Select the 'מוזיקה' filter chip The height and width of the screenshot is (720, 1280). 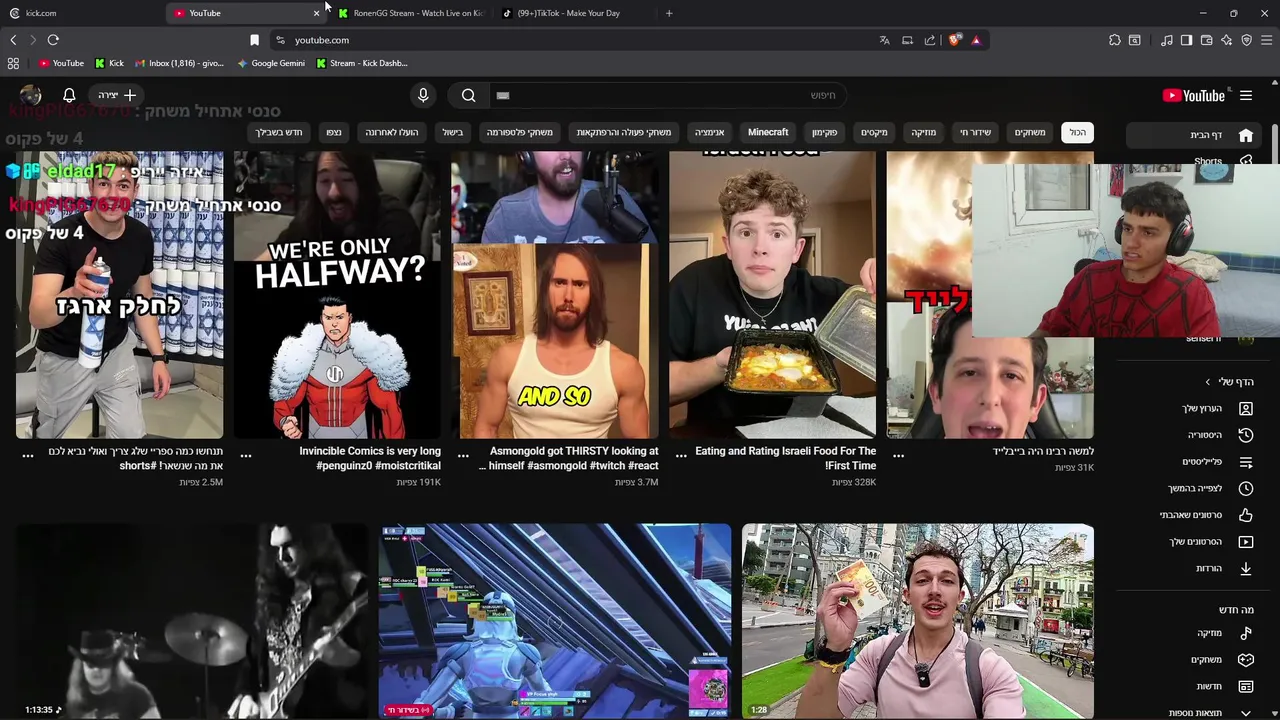pos(923,132)
